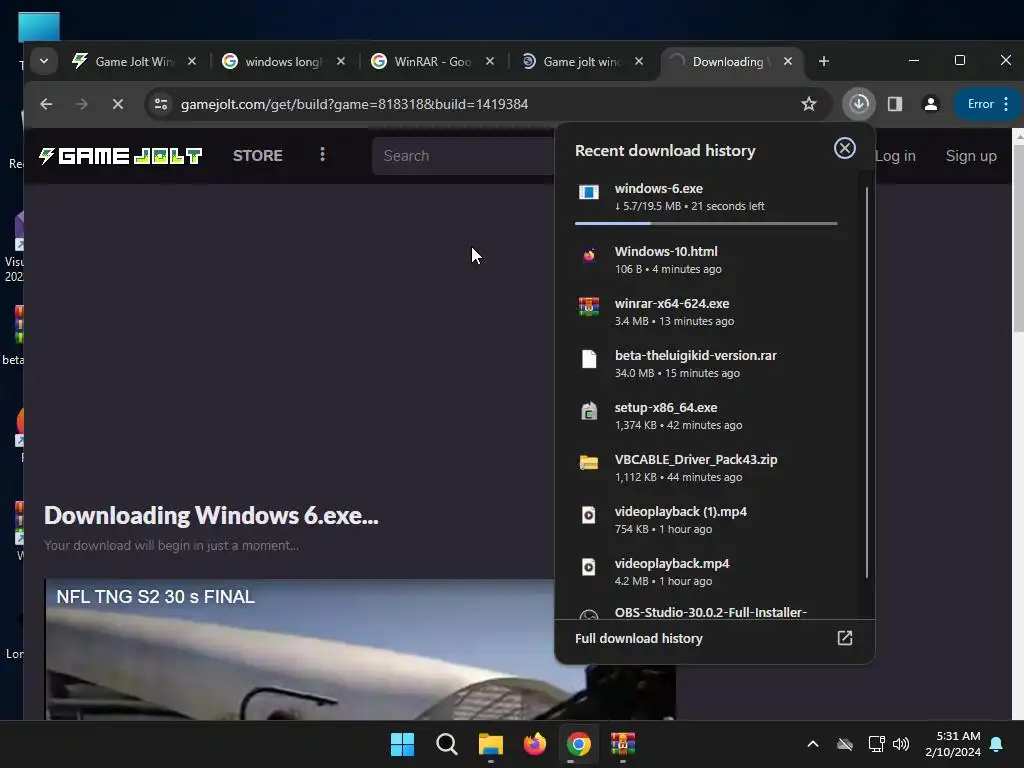The image size is (1024, 768).
Task: Bookmark this page with the star
Action: [x=808, y=104]
